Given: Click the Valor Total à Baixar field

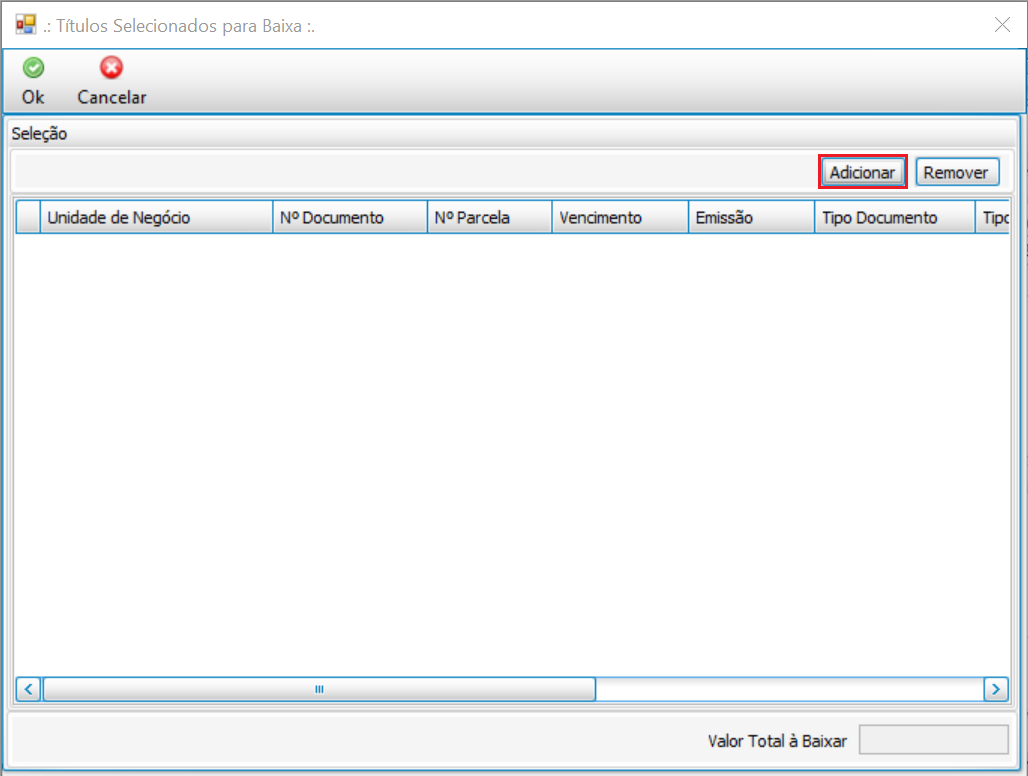Looking at the screenshot, I should [x=934, y=740].
